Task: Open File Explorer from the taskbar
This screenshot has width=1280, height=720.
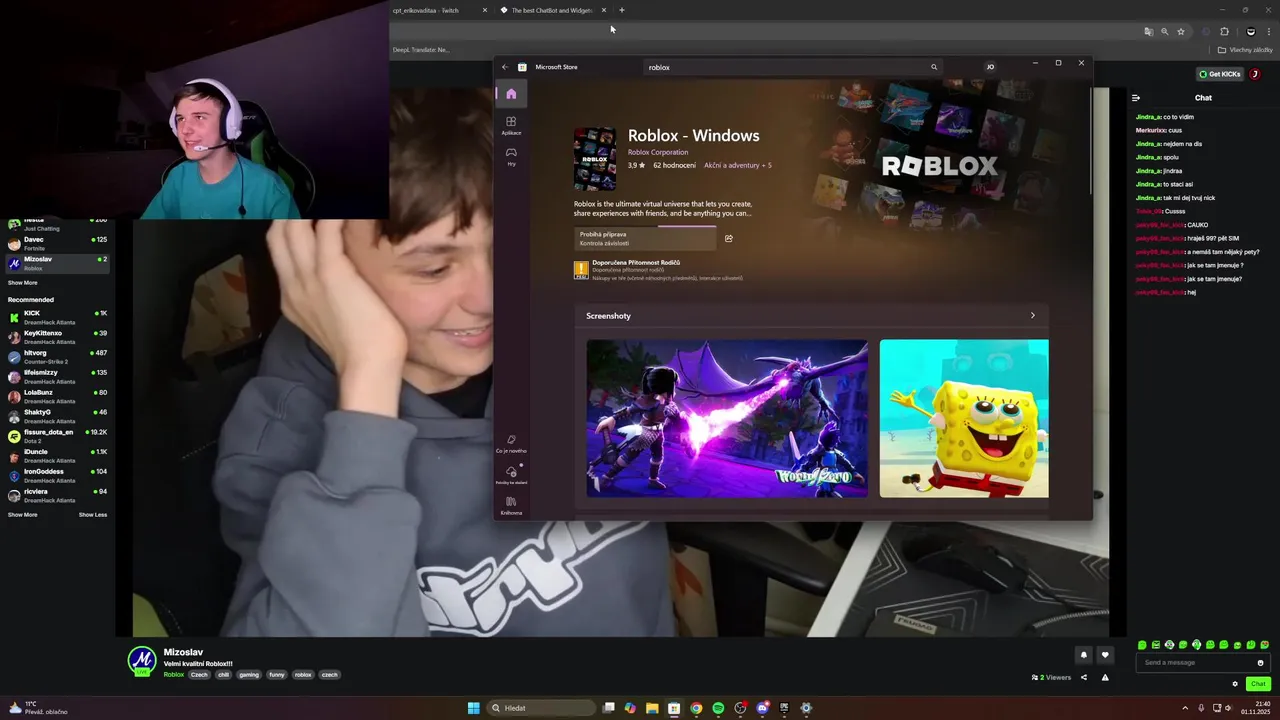Action: [652, 708]
